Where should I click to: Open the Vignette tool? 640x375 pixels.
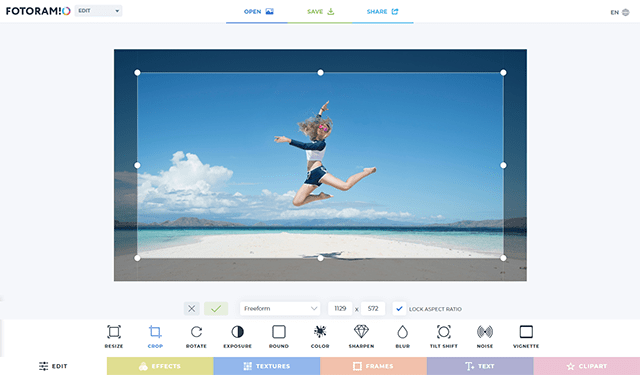pos(526,336)
